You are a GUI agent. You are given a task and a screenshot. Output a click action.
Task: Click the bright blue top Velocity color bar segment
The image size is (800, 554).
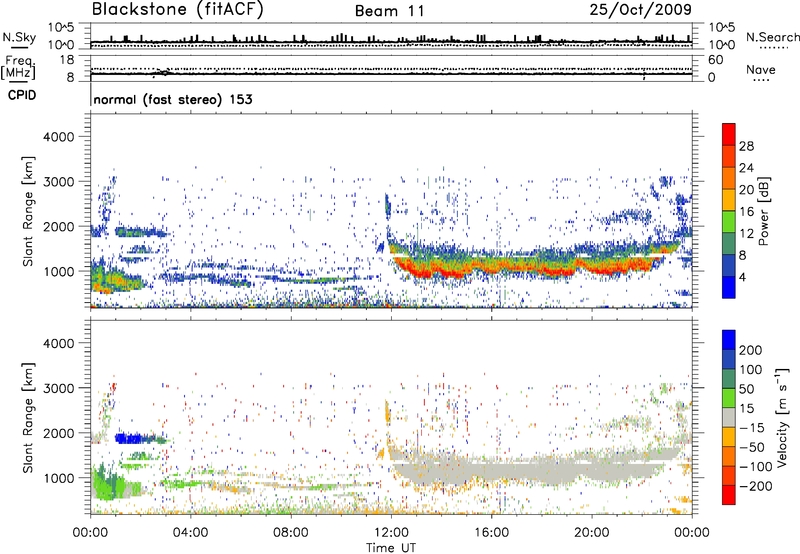[729, 340]
